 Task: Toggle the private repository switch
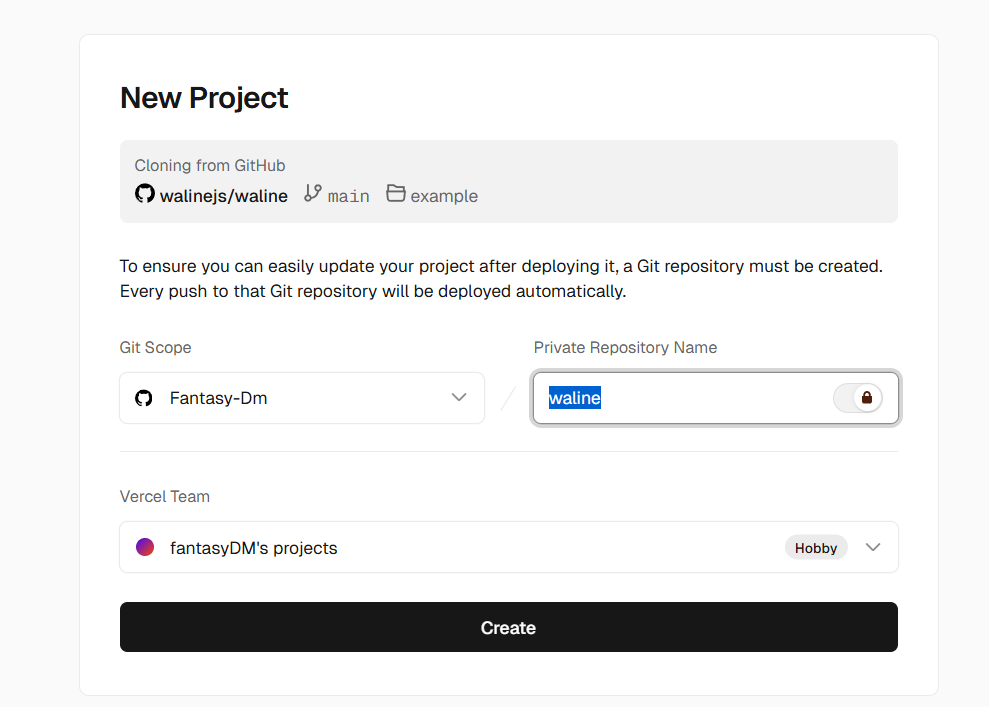[x=857, y=398]
